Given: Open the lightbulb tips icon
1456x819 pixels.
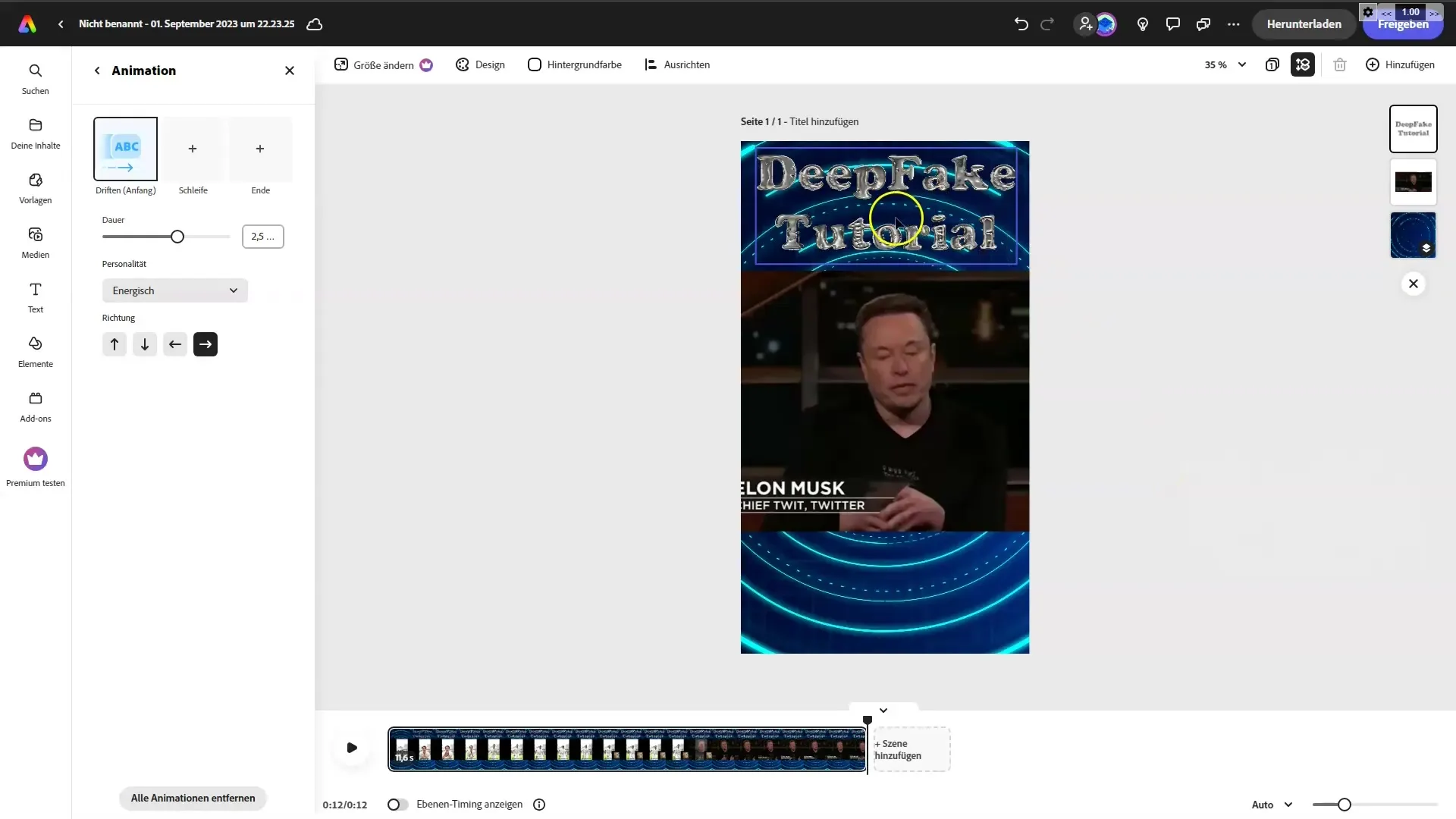Looking at the screenshot, I should point(1143,24).
